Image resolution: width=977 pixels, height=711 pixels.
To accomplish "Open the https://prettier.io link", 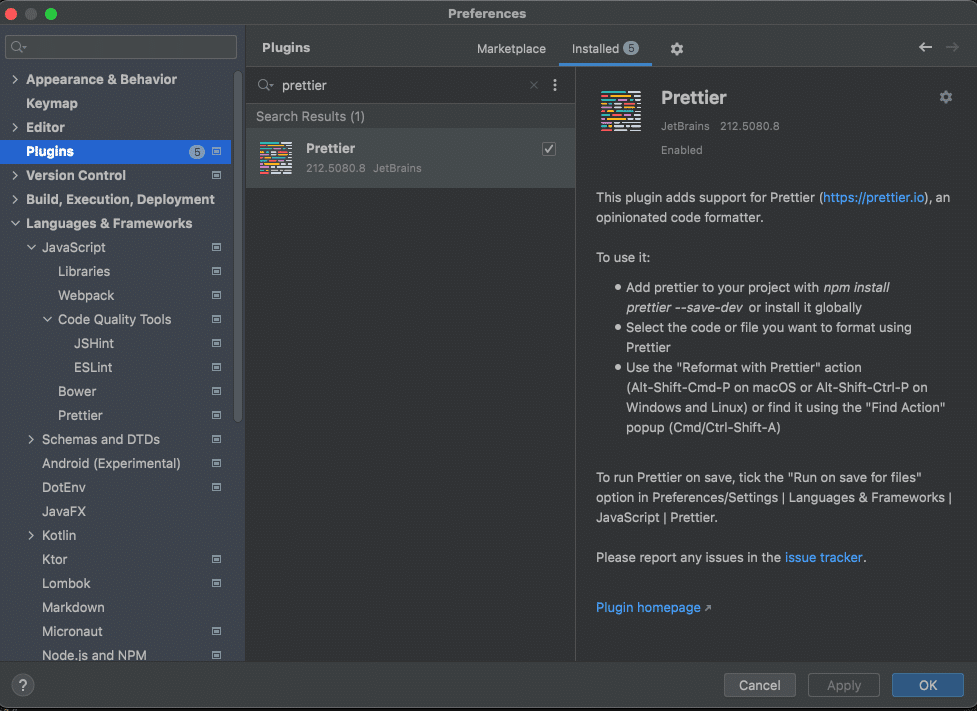I will [874, 198].
